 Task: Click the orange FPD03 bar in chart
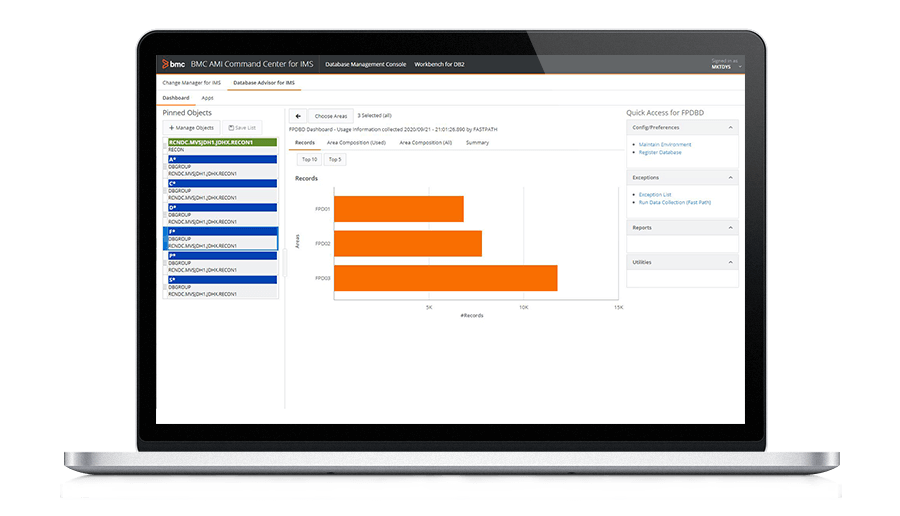445,278
